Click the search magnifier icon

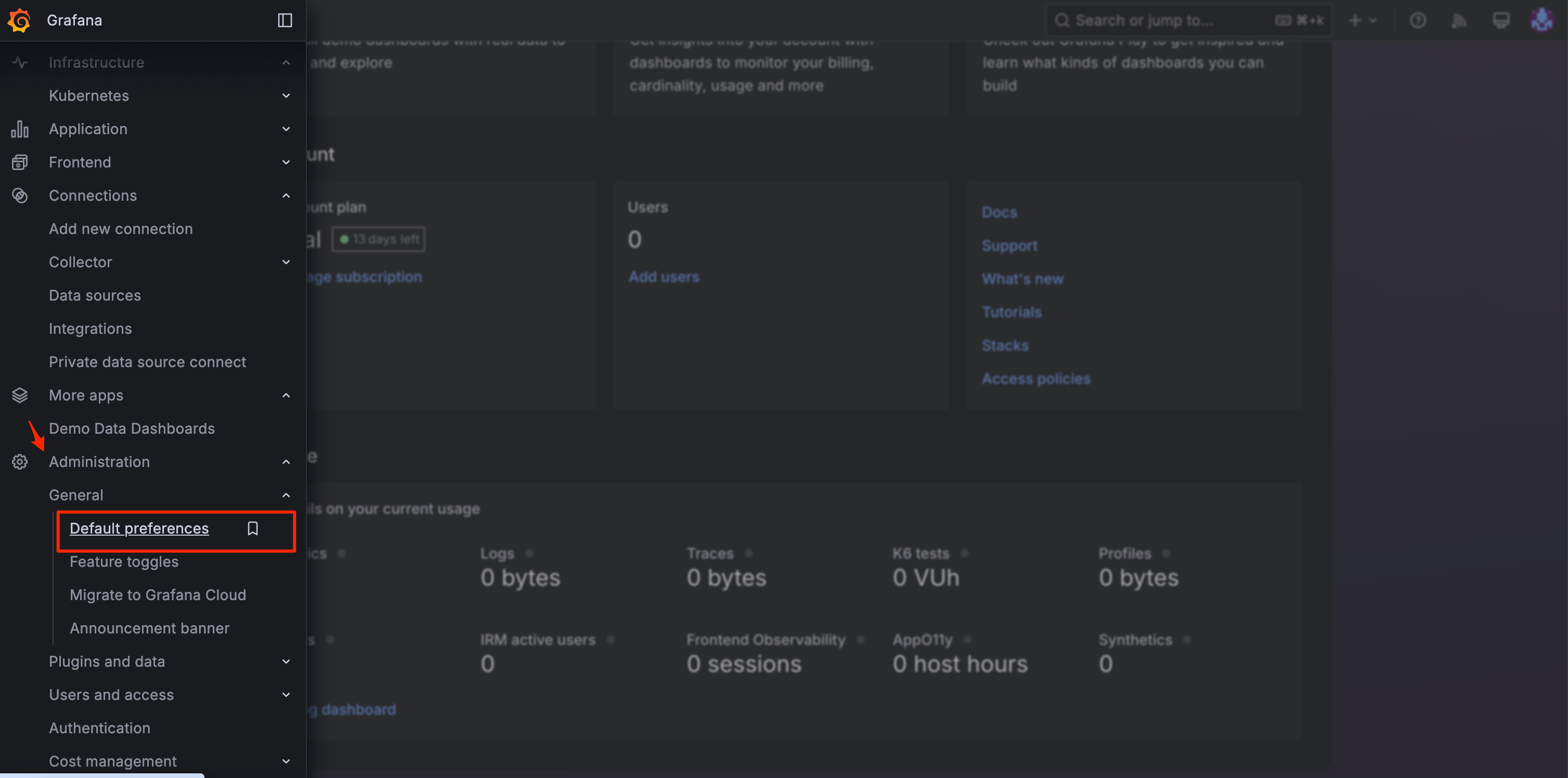pos(1062,21)
